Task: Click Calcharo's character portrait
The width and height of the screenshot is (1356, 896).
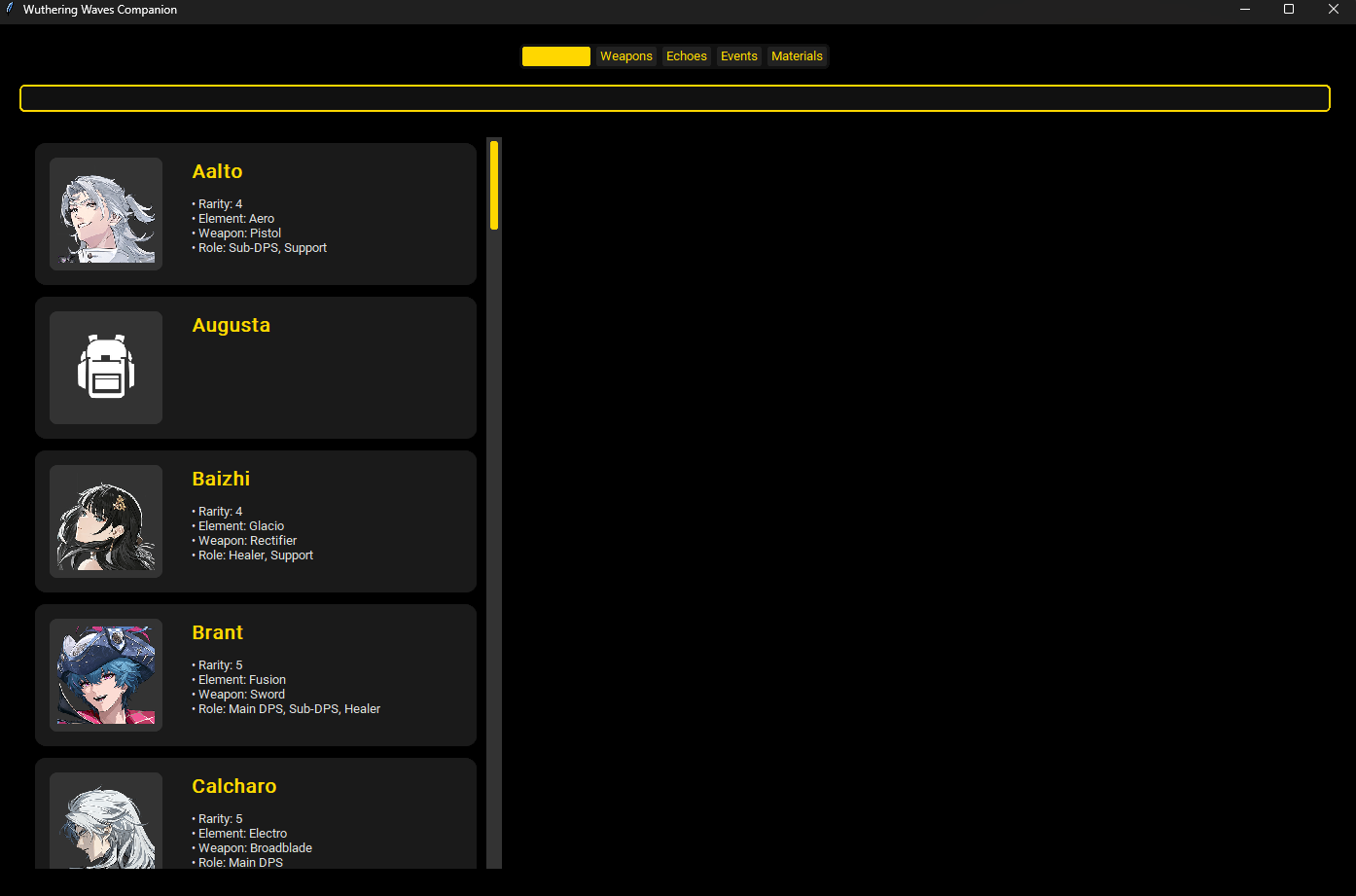Action: [106, 820]
